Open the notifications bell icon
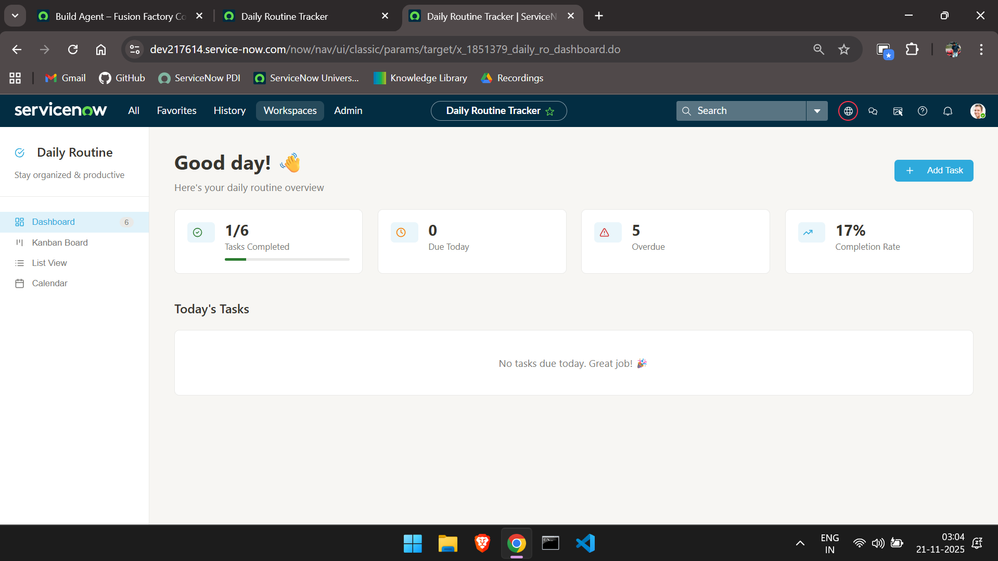The image size is (998, 561). [948, 111]
